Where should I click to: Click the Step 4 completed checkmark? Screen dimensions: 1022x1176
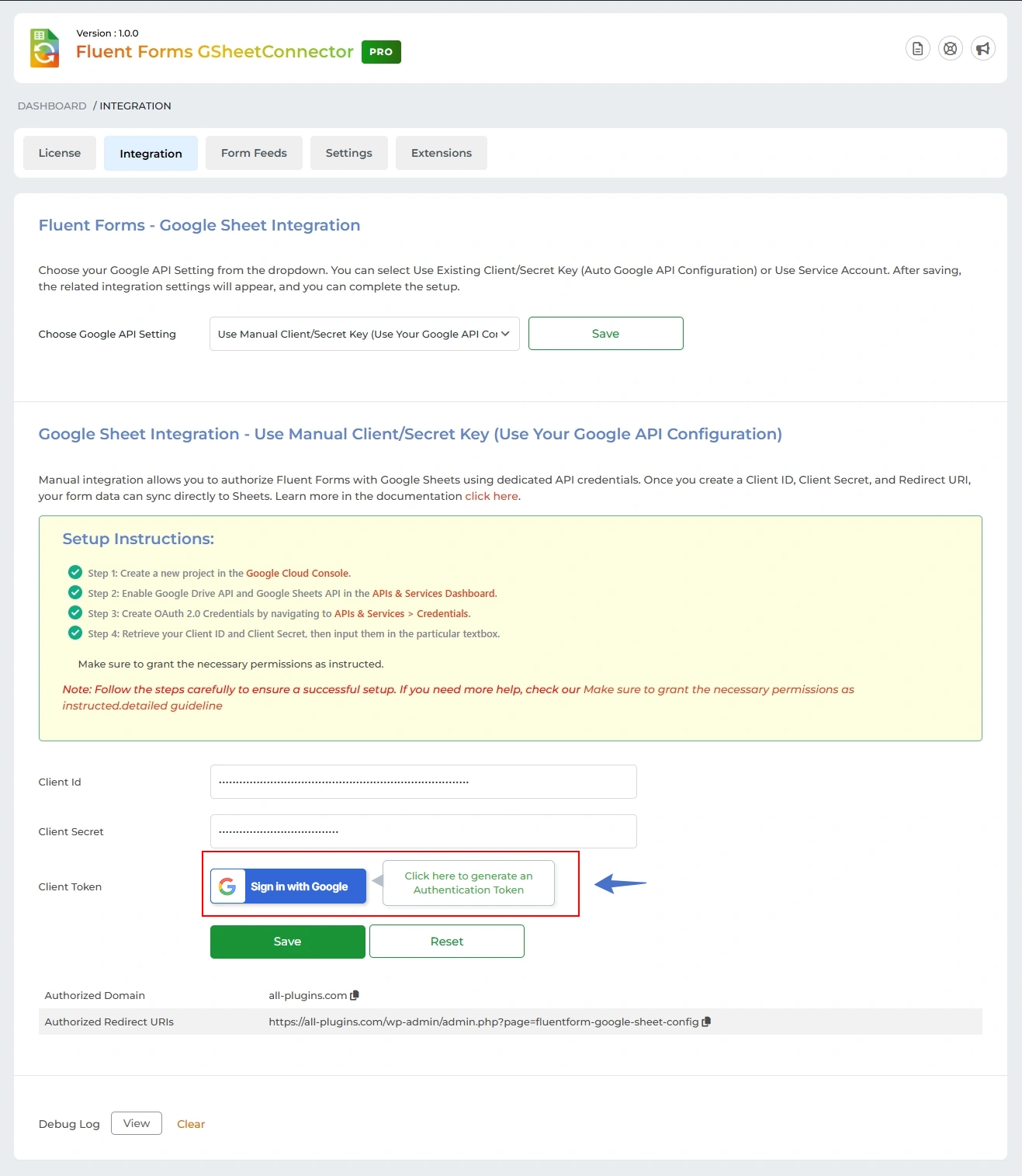click(75, 633)
